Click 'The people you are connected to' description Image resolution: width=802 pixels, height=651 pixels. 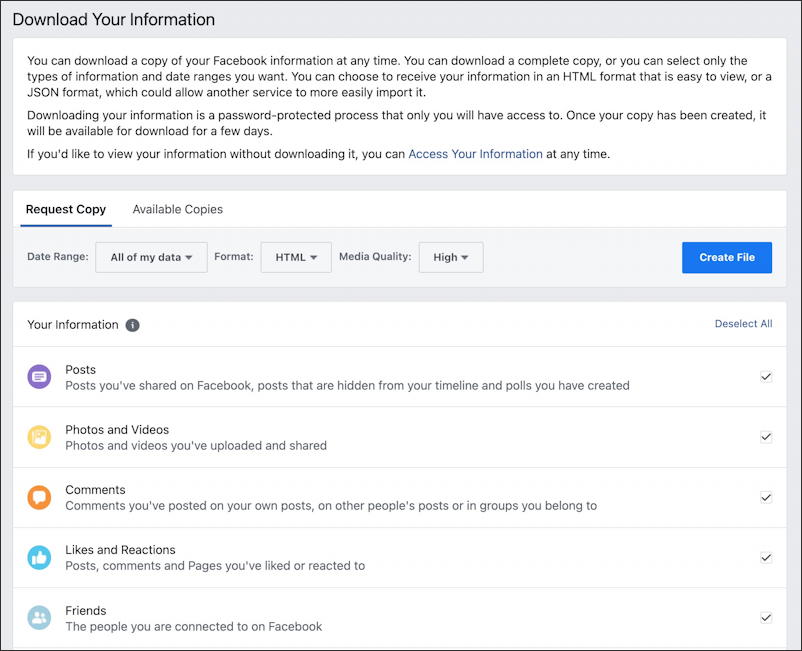(x=193, y=626)
